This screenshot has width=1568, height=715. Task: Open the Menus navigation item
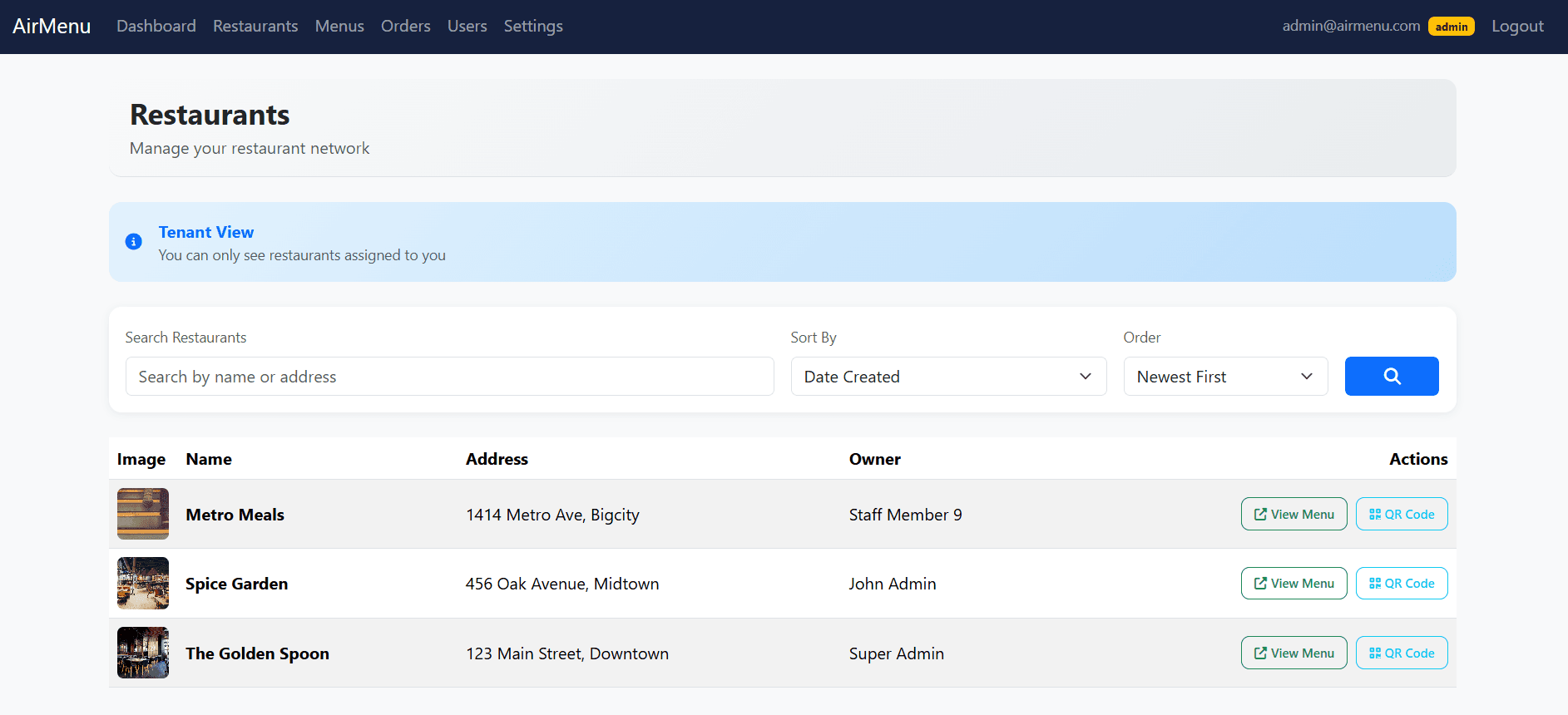tap(339, 27)
